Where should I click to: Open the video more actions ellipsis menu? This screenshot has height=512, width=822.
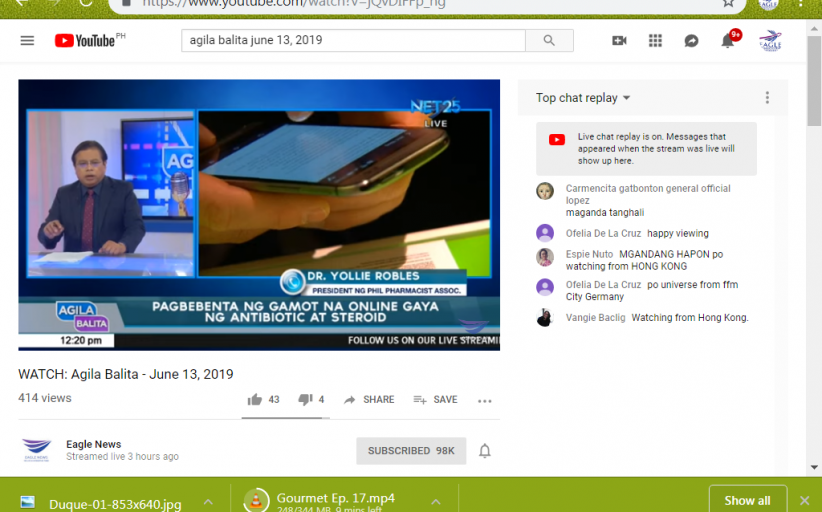[485, 400]
